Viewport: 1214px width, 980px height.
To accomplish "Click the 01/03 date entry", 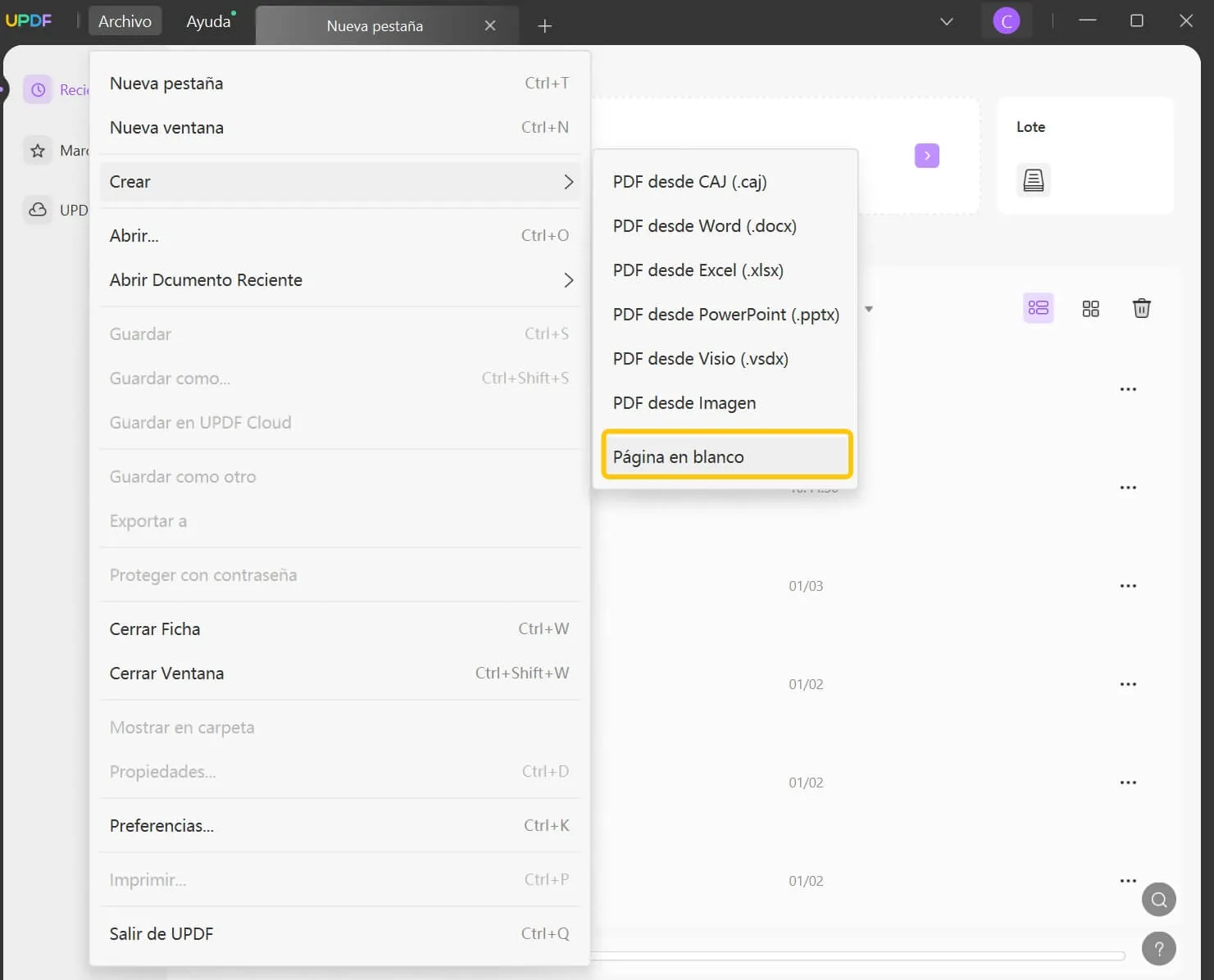I will coord(806,586).
